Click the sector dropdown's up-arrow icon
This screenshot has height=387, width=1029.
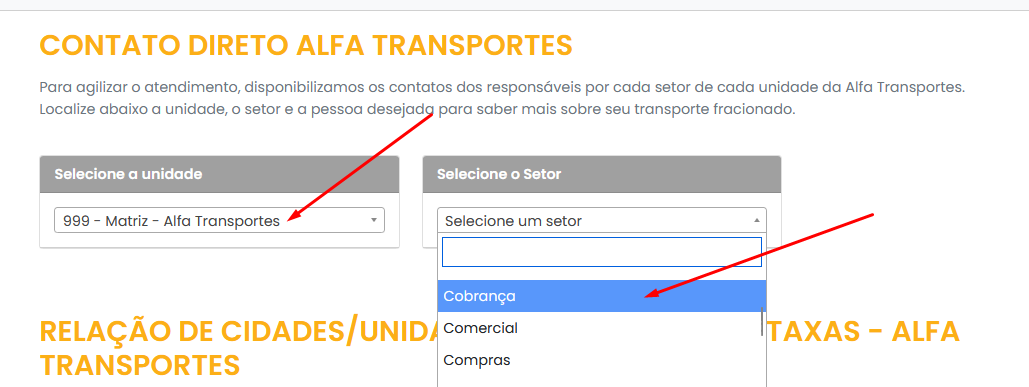point(756,220)
